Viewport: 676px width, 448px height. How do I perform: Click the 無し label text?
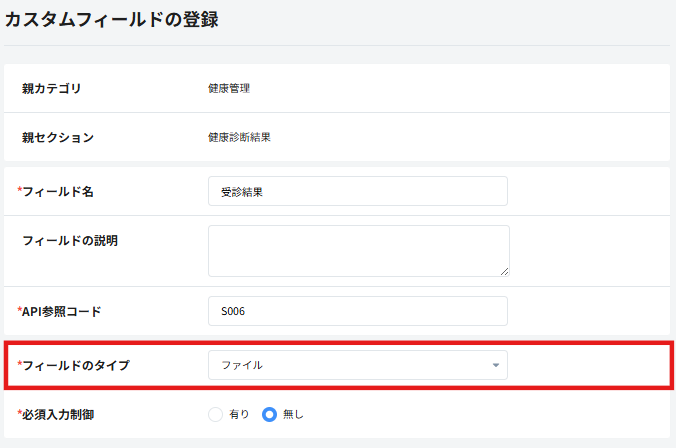coord(293,414)
